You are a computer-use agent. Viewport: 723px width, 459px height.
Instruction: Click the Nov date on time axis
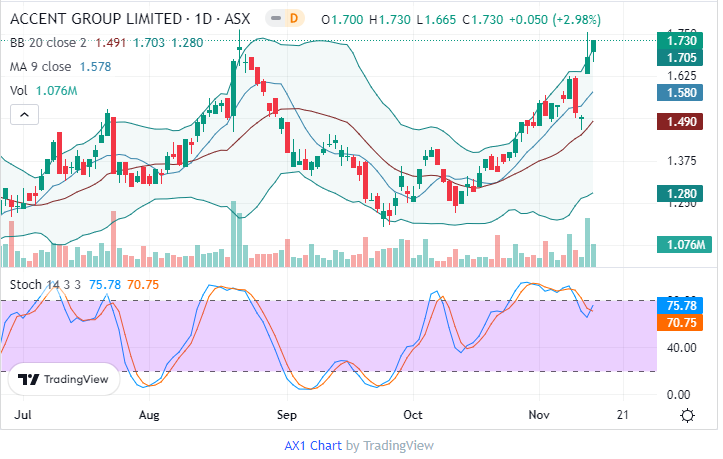click(539, 414)
